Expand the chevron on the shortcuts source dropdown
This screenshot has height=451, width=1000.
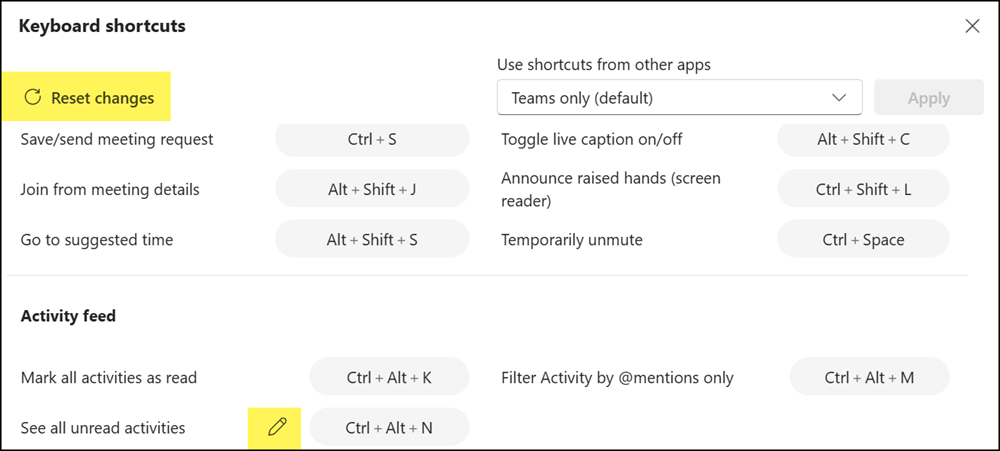(x=839, y=98)
